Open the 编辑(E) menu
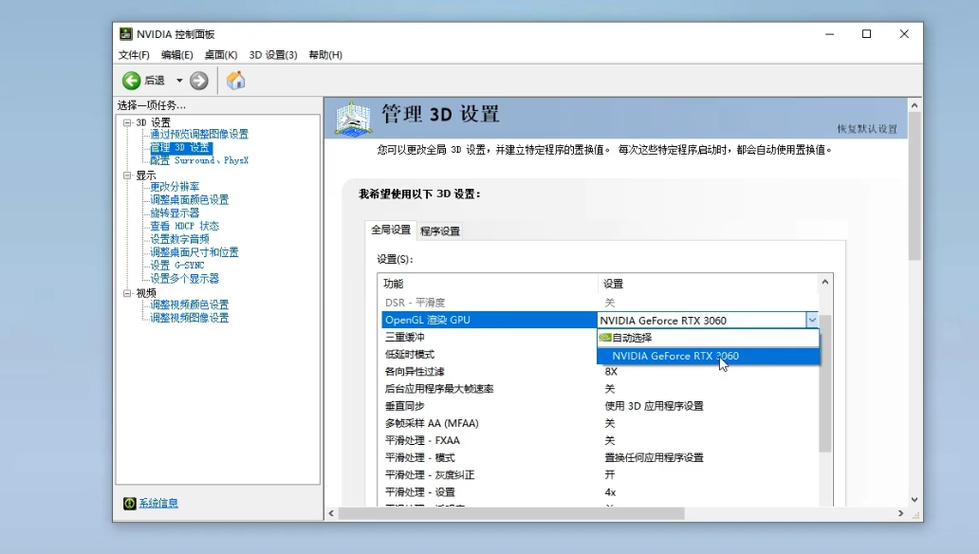 177,55
